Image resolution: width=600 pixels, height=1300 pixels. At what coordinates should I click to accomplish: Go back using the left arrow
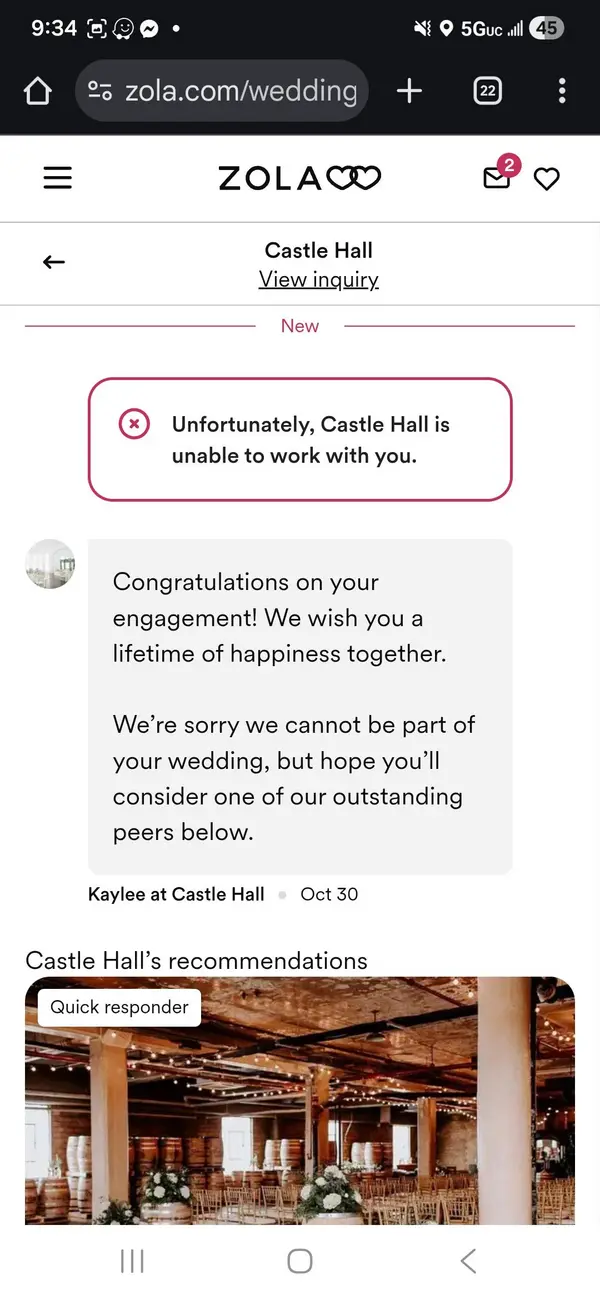[x=54, y=262]
